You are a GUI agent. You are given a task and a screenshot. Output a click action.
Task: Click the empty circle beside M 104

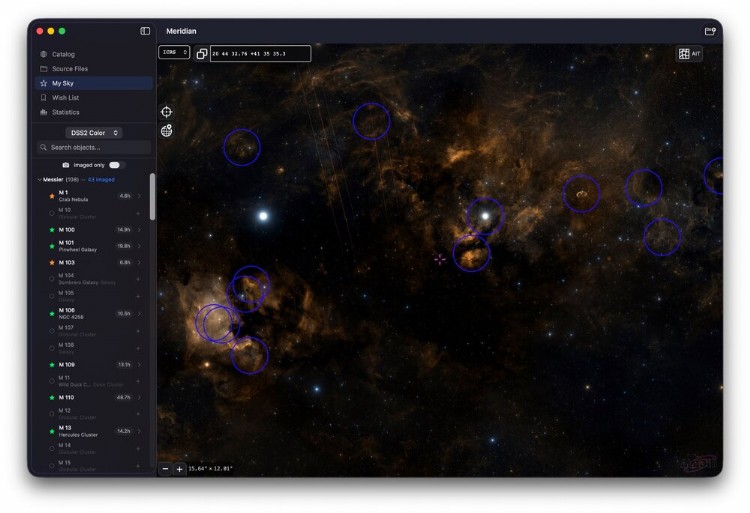52,279
